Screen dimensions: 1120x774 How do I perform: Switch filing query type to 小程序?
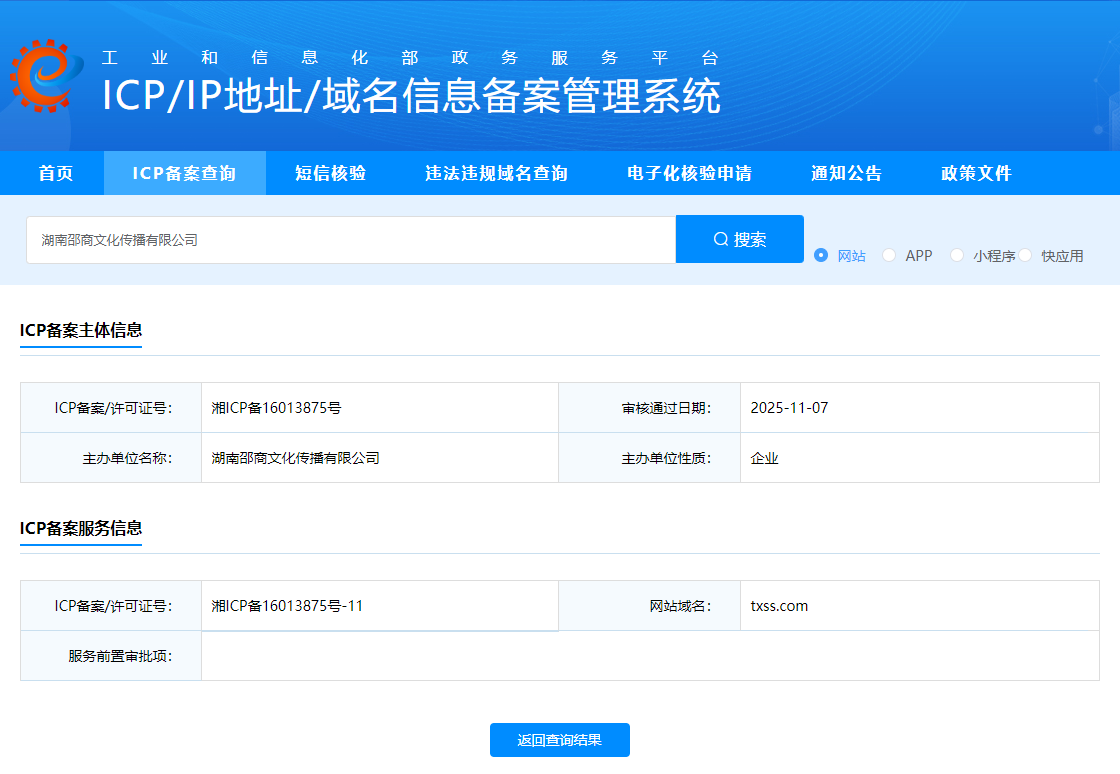pyautogui.click(x=957, y=255)
